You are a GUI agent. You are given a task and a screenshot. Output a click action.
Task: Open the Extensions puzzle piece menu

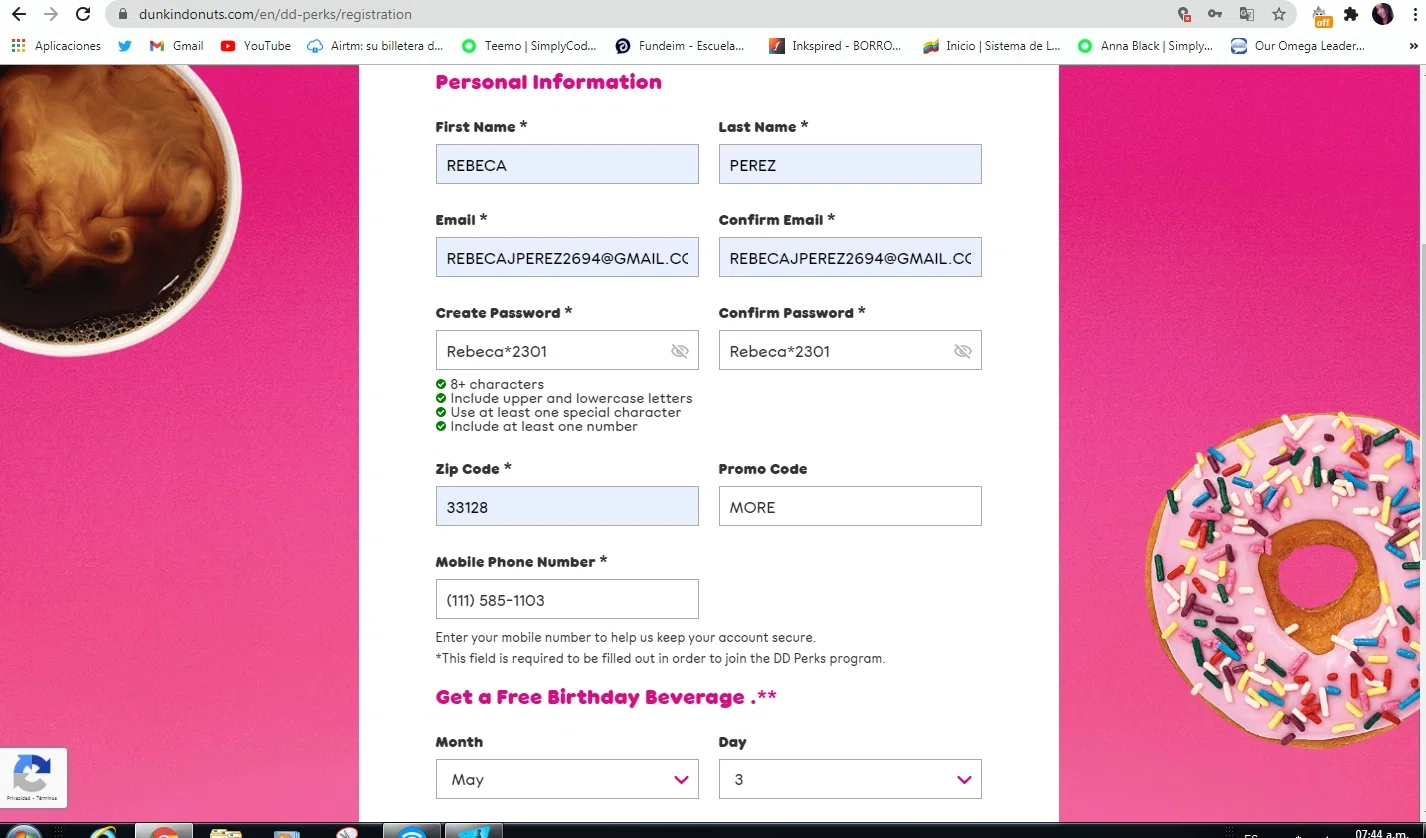click(x=1352, y=14)
